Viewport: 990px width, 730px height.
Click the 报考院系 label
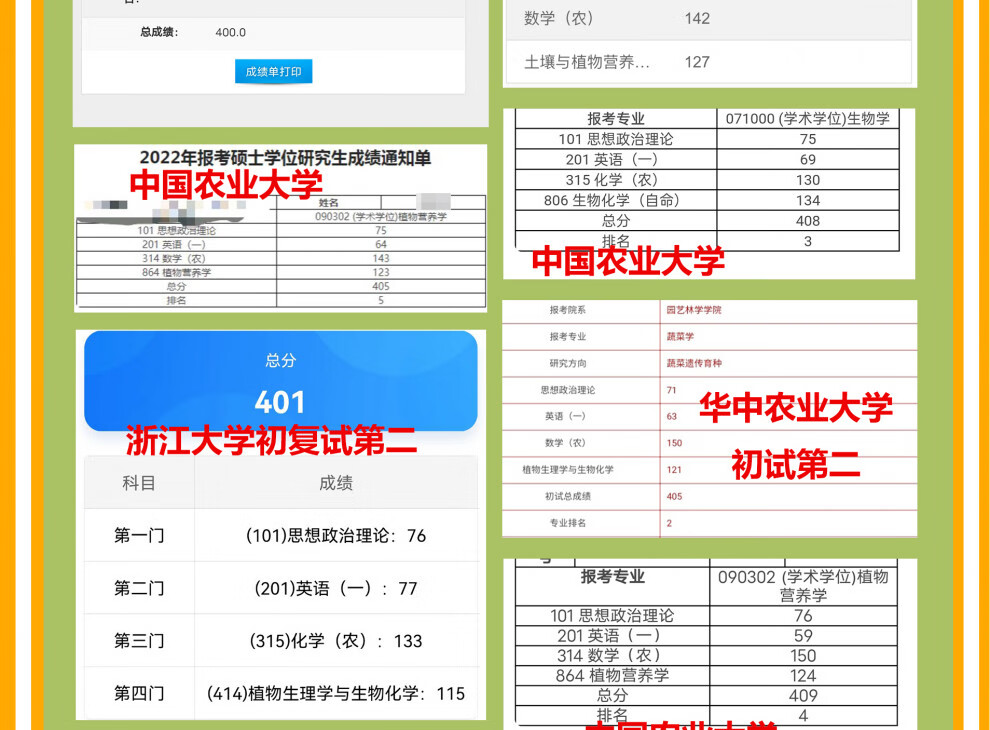[x=568, y=310]
